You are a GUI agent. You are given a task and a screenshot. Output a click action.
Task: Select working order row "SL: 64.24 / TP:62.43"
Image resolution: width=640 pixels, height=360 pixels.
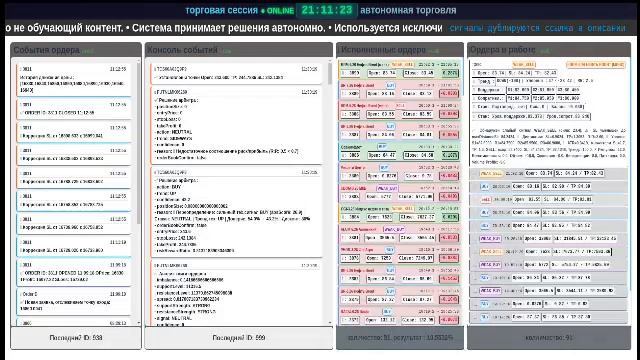tap(549, 173)
